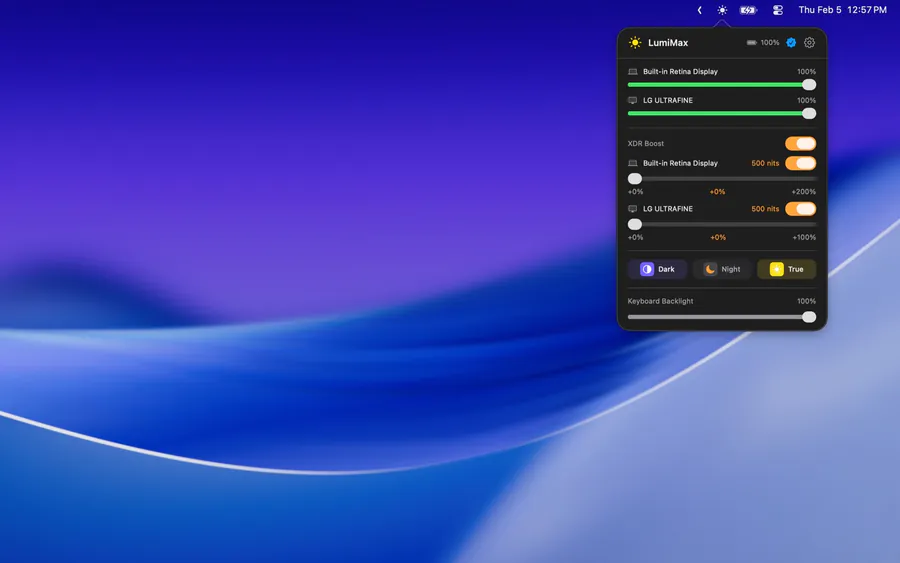Toggle the main XDR Boost switch

[801, 143]
